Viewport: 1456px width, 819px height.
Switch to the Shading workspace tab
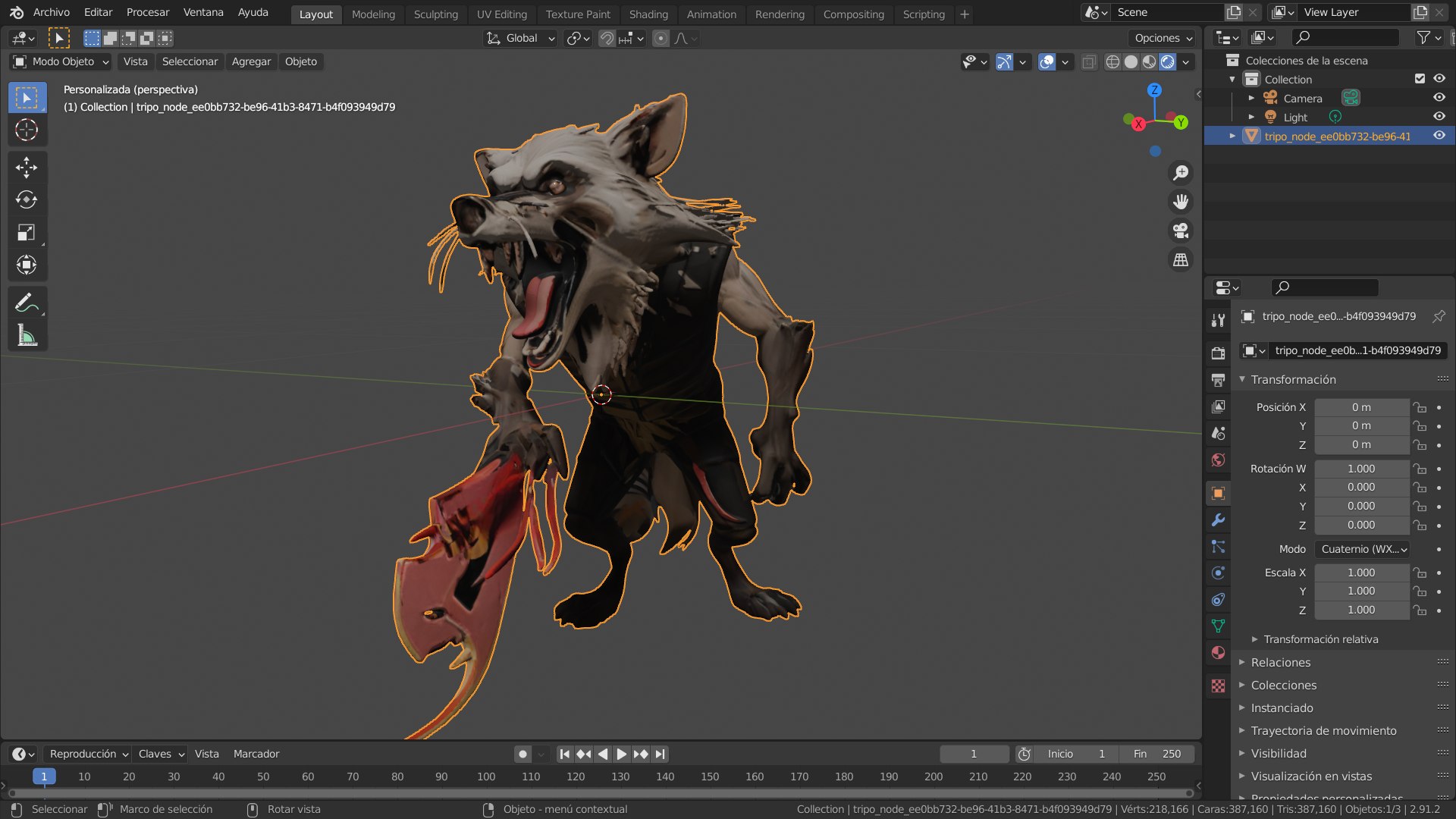(648, 14)
